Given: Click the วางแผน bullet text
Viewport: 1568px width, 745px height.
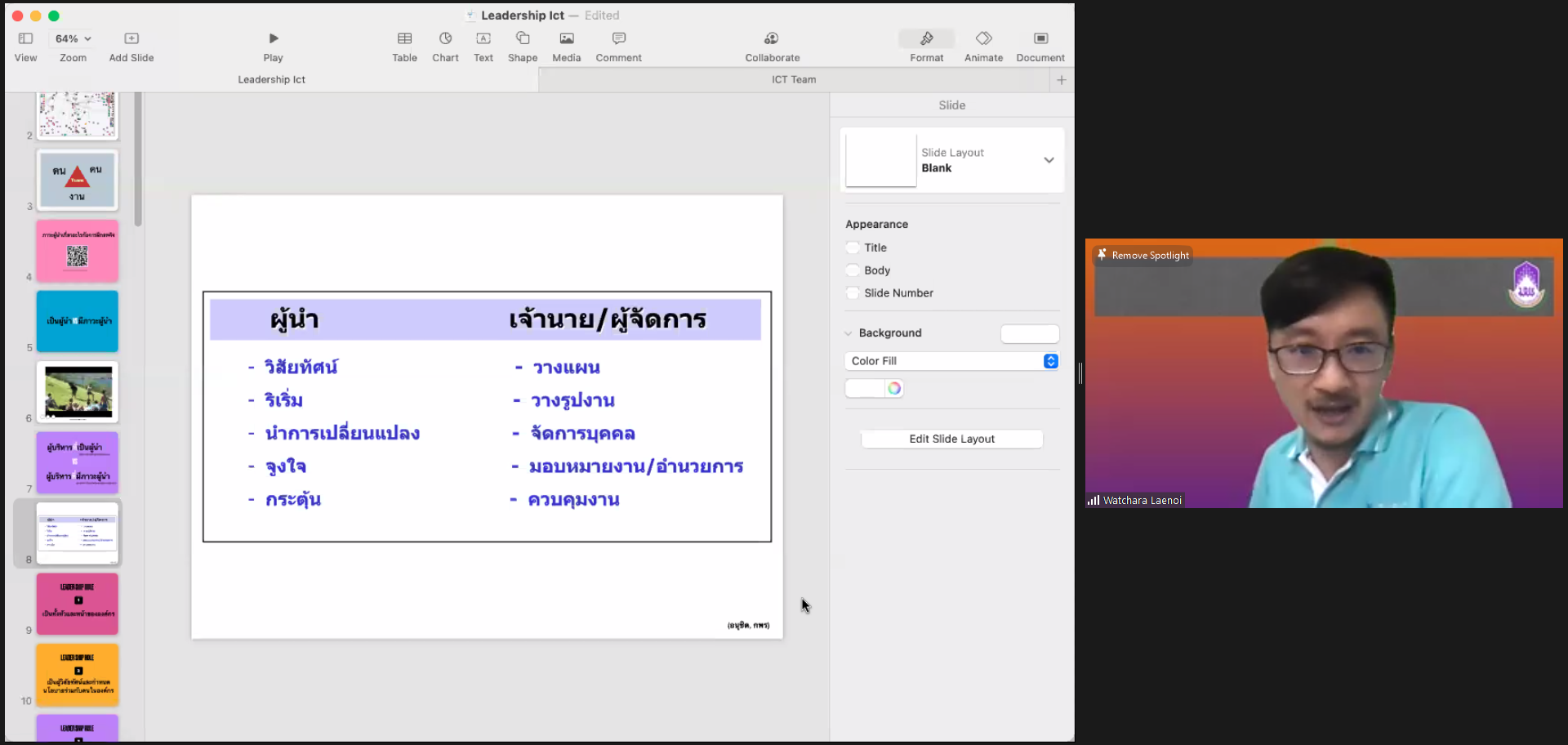Looking at the screenshot, I should click(x=566, y=368).
